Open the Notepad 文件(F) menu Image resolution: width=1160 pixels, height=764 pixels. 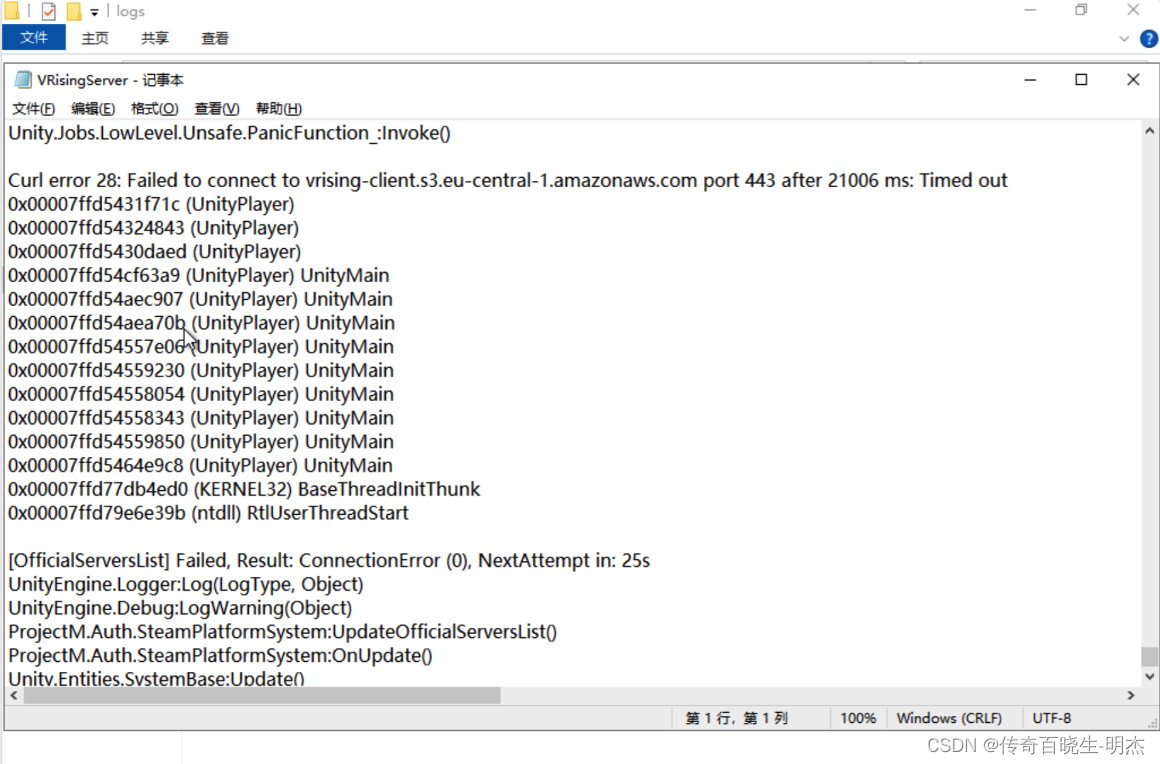pyautogui.click(x=33, y=109)
